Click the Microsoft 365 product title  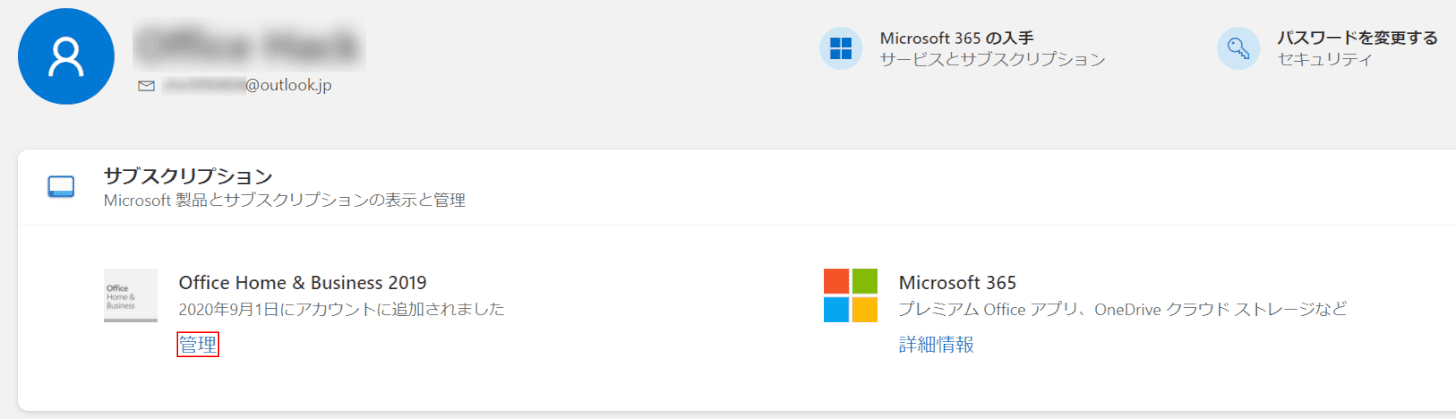[957, 283]
